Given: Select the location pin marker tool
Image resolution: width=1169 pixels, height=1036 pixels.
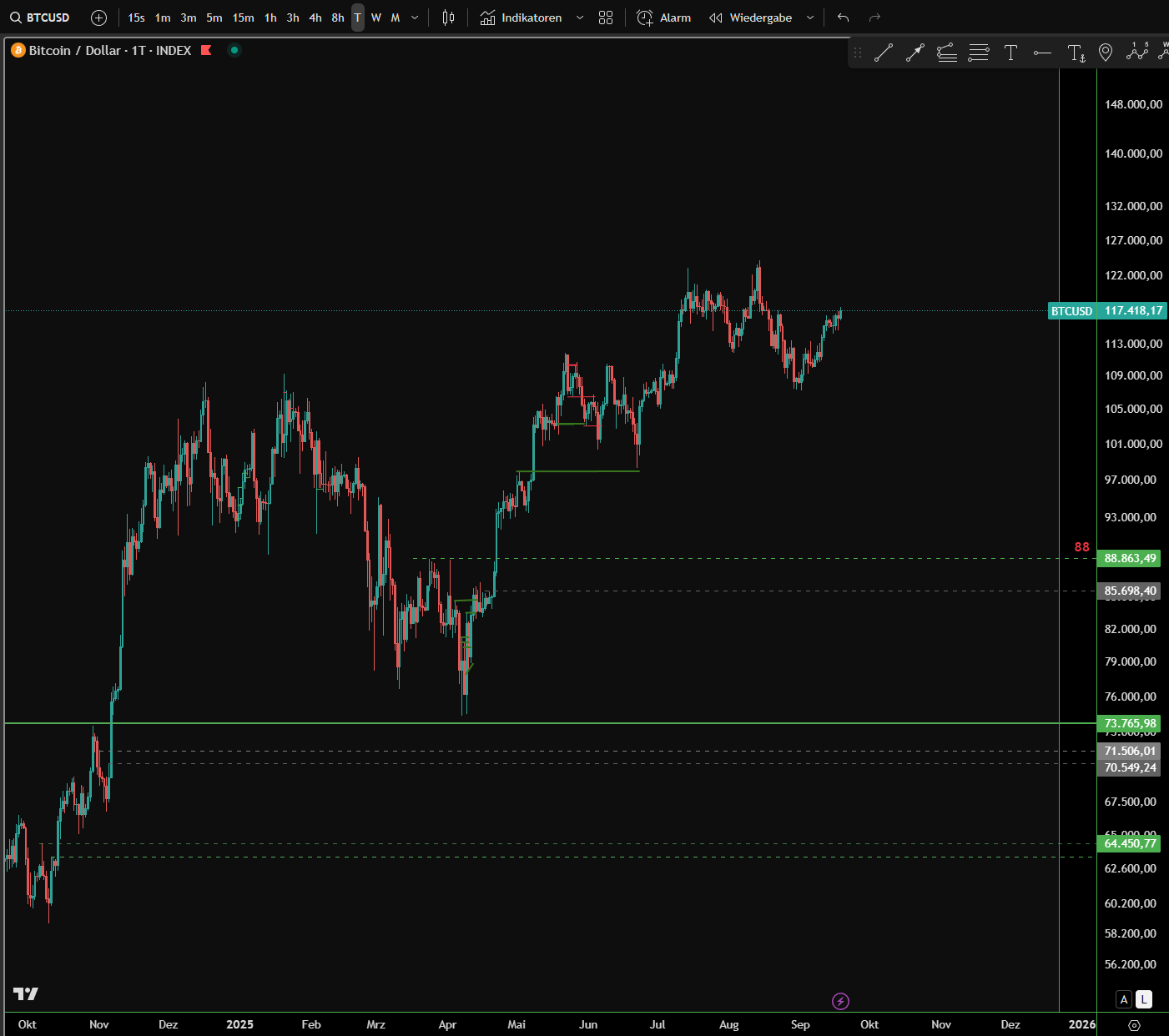Looking at the screenshot, I should click(x=1106, y=53).
